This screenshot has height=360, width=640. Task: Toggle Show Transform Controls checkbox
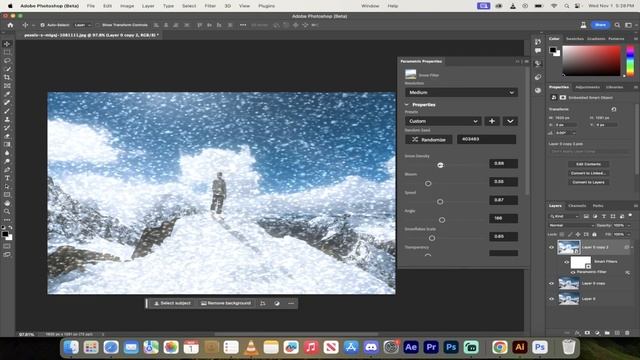click(98, 25)
